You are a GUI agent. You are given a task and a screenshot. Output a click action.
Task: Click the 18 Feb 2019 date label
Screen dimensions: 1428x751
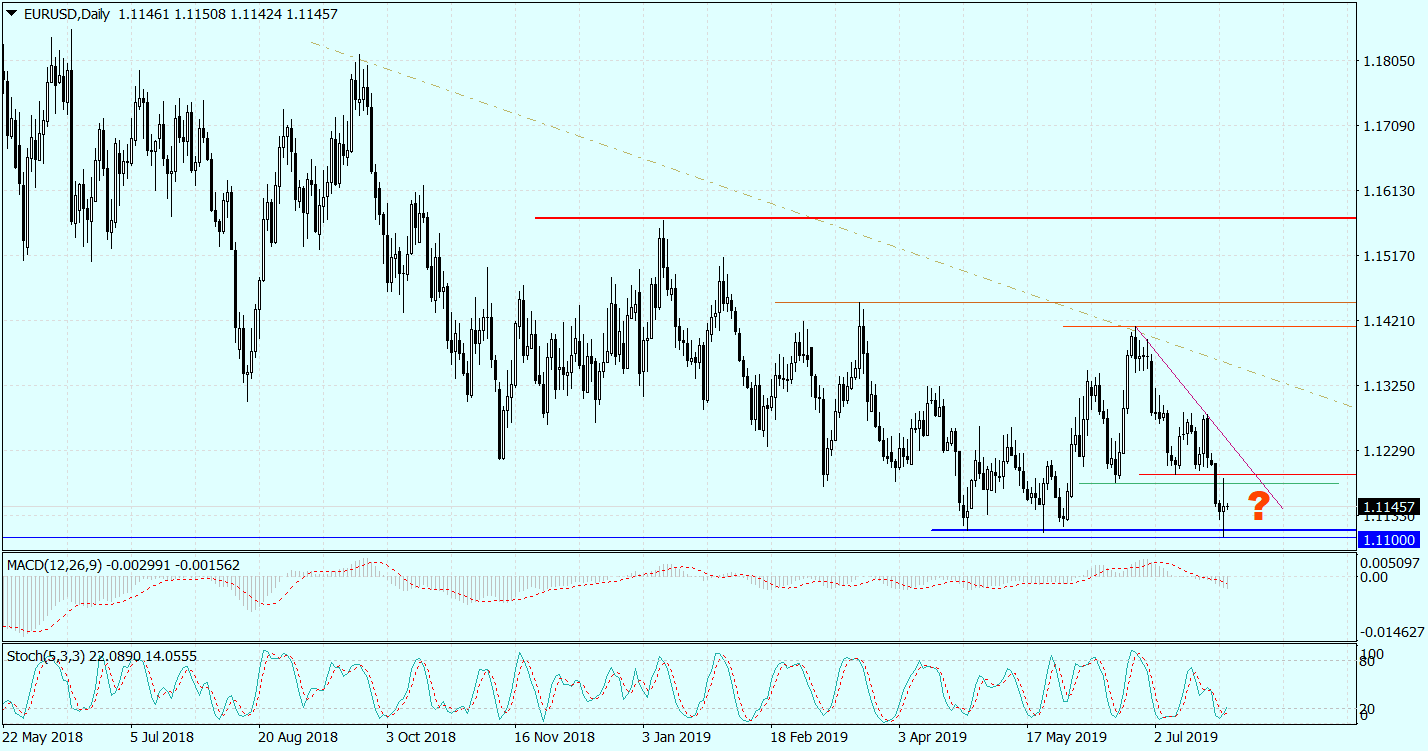pos(810,737)
